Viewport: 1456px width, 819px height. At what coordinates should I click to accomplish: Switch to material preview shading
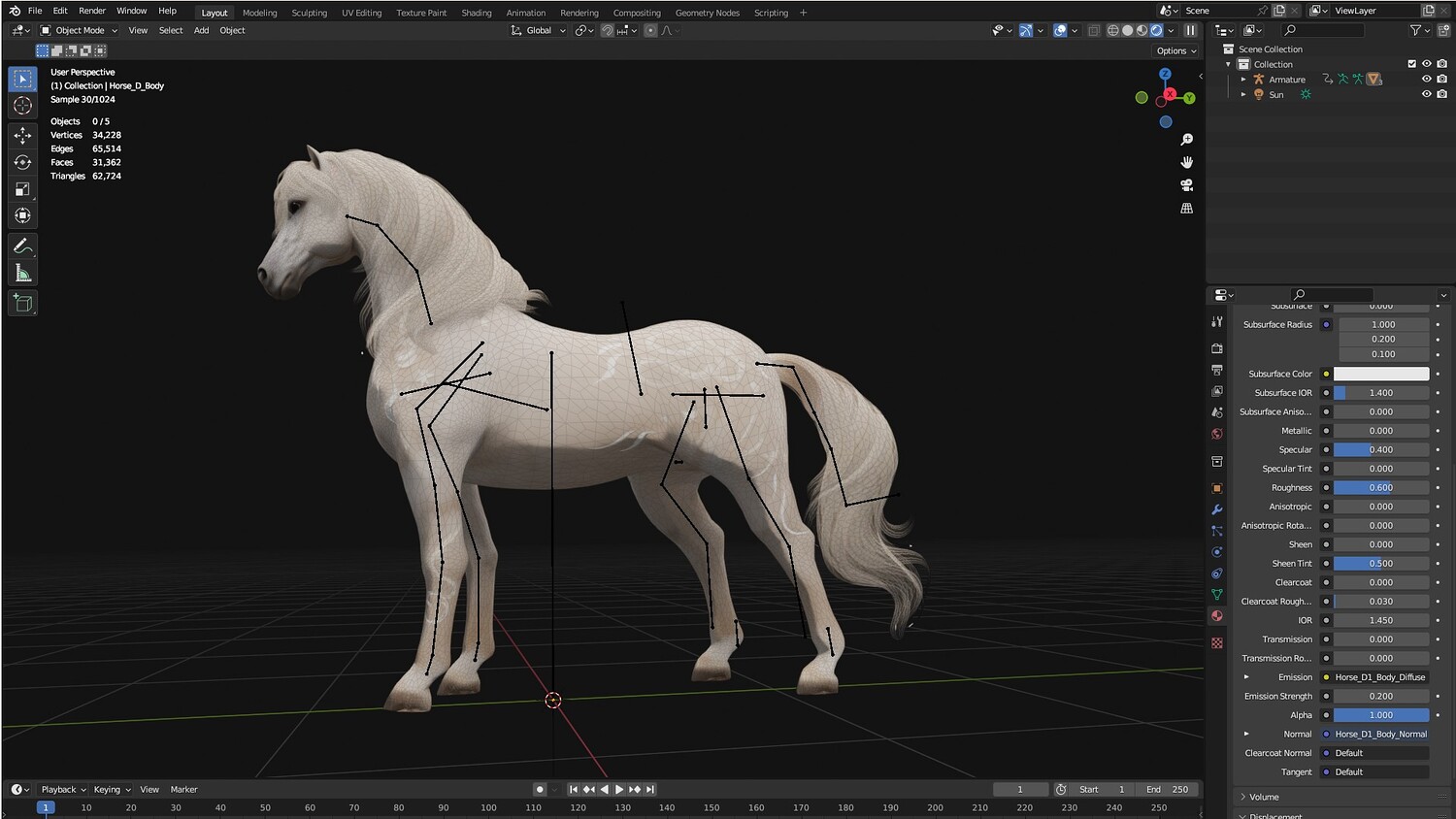coord(1142,31)
